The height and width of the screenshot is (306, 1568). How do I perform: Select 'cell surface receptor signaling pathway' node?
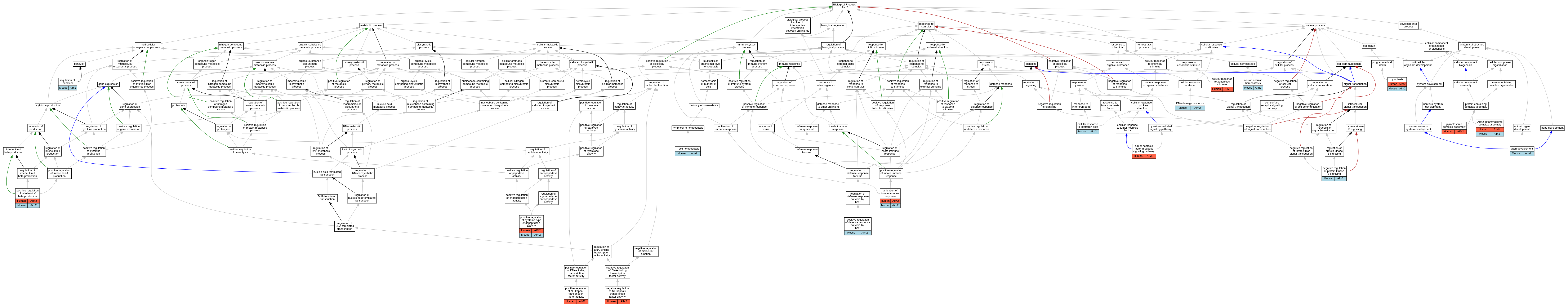1271,106
